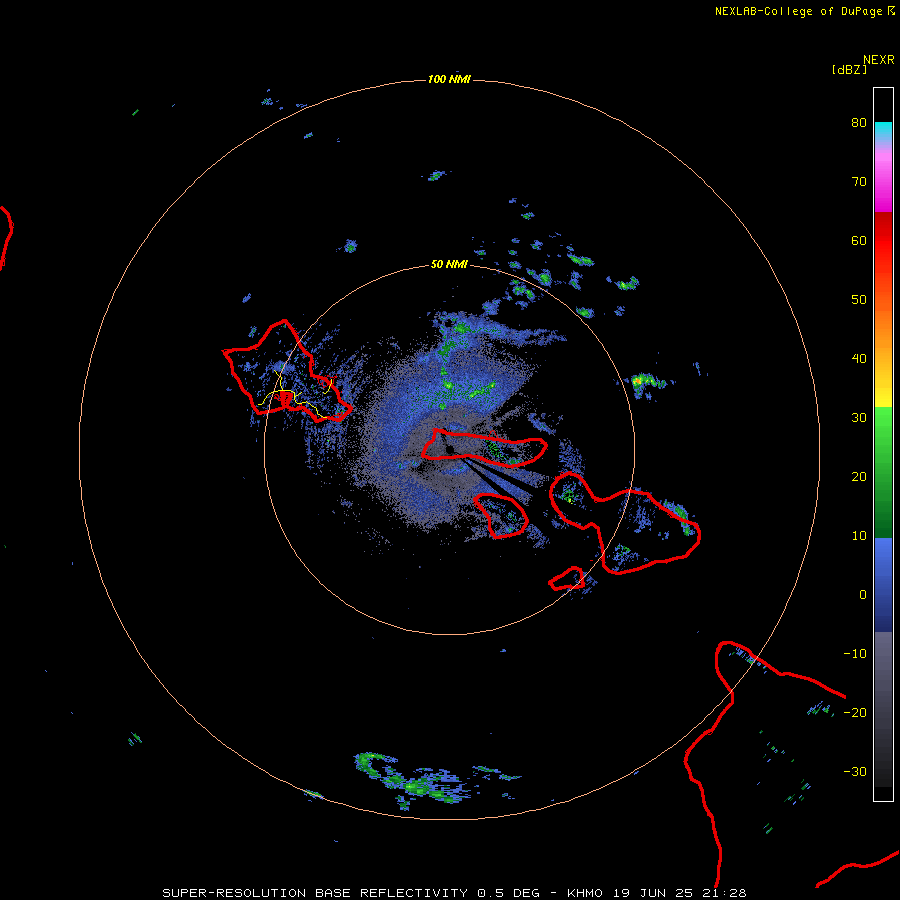Click the [dBZ] unit label
The image size is (900, 900).
pos(849,69)
